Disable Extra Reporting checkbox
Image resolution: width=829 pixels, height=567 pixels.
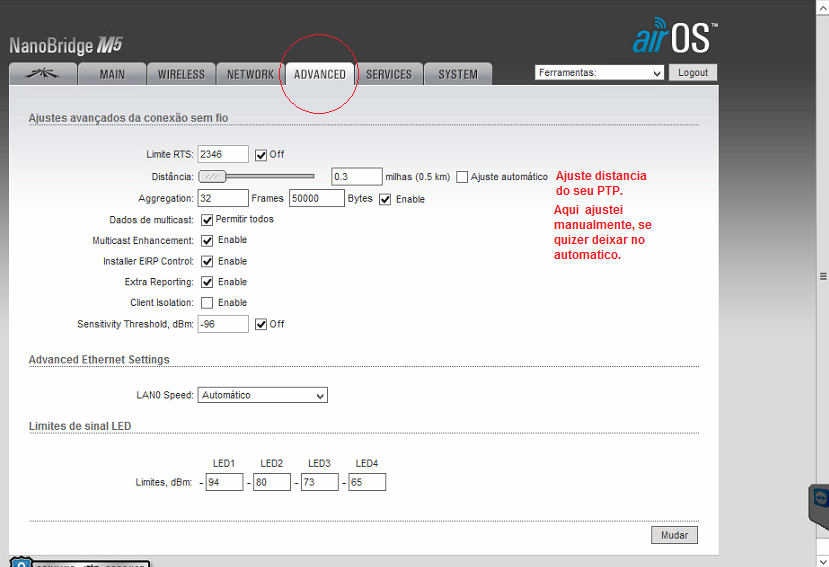pos(207,282)
